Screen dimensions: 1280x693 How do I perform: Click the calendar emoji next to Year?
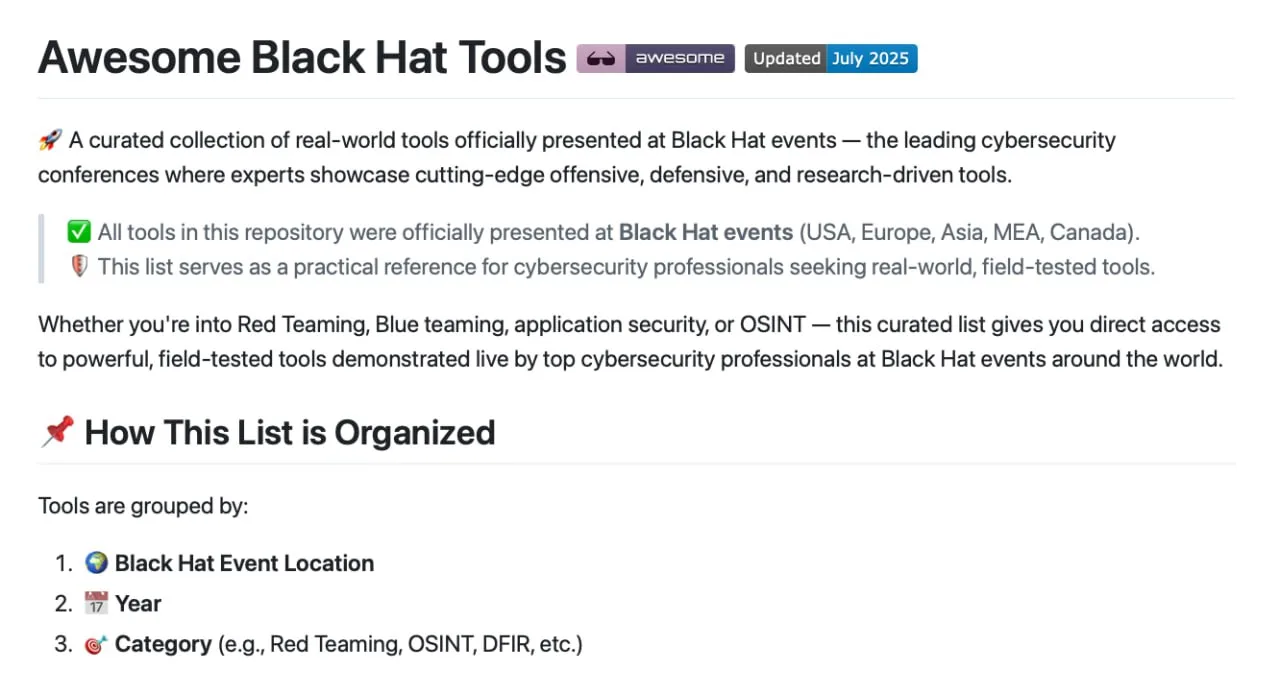(96, 604)
